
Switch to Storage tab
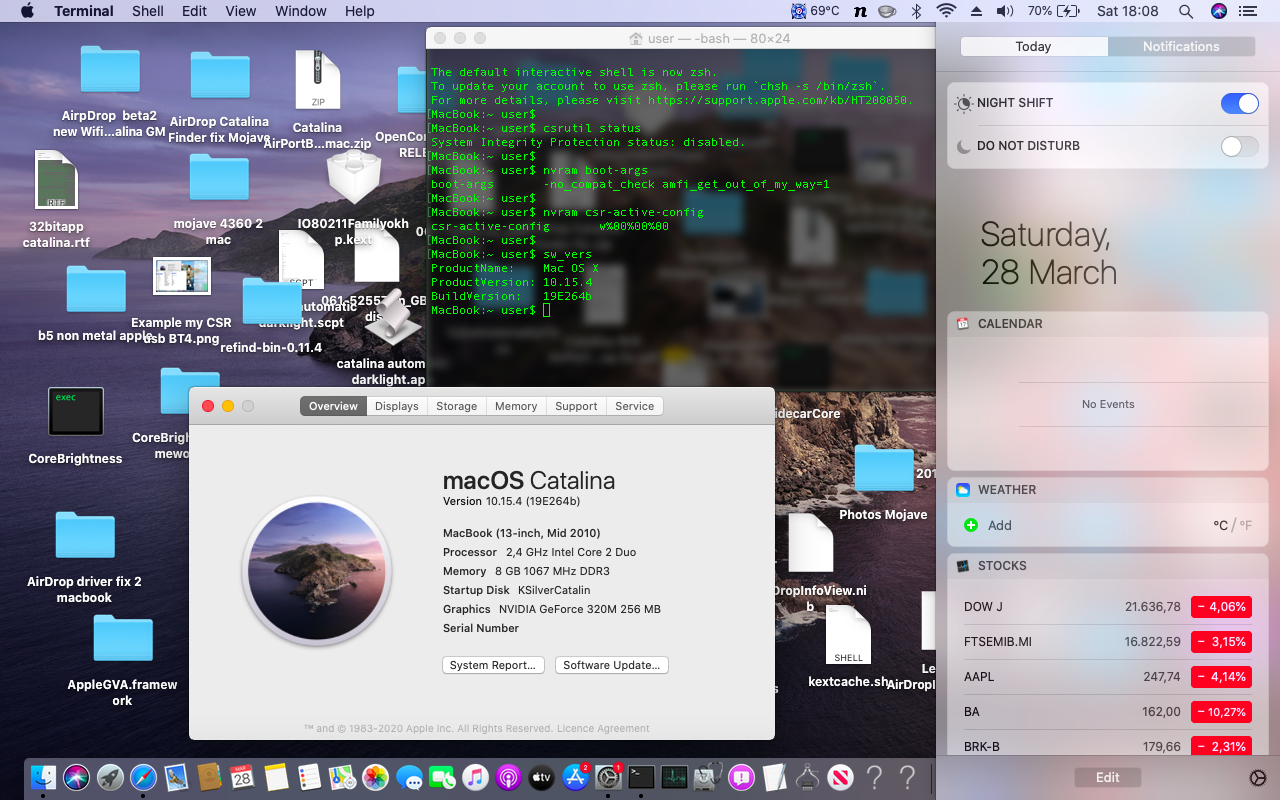[456, 406]
